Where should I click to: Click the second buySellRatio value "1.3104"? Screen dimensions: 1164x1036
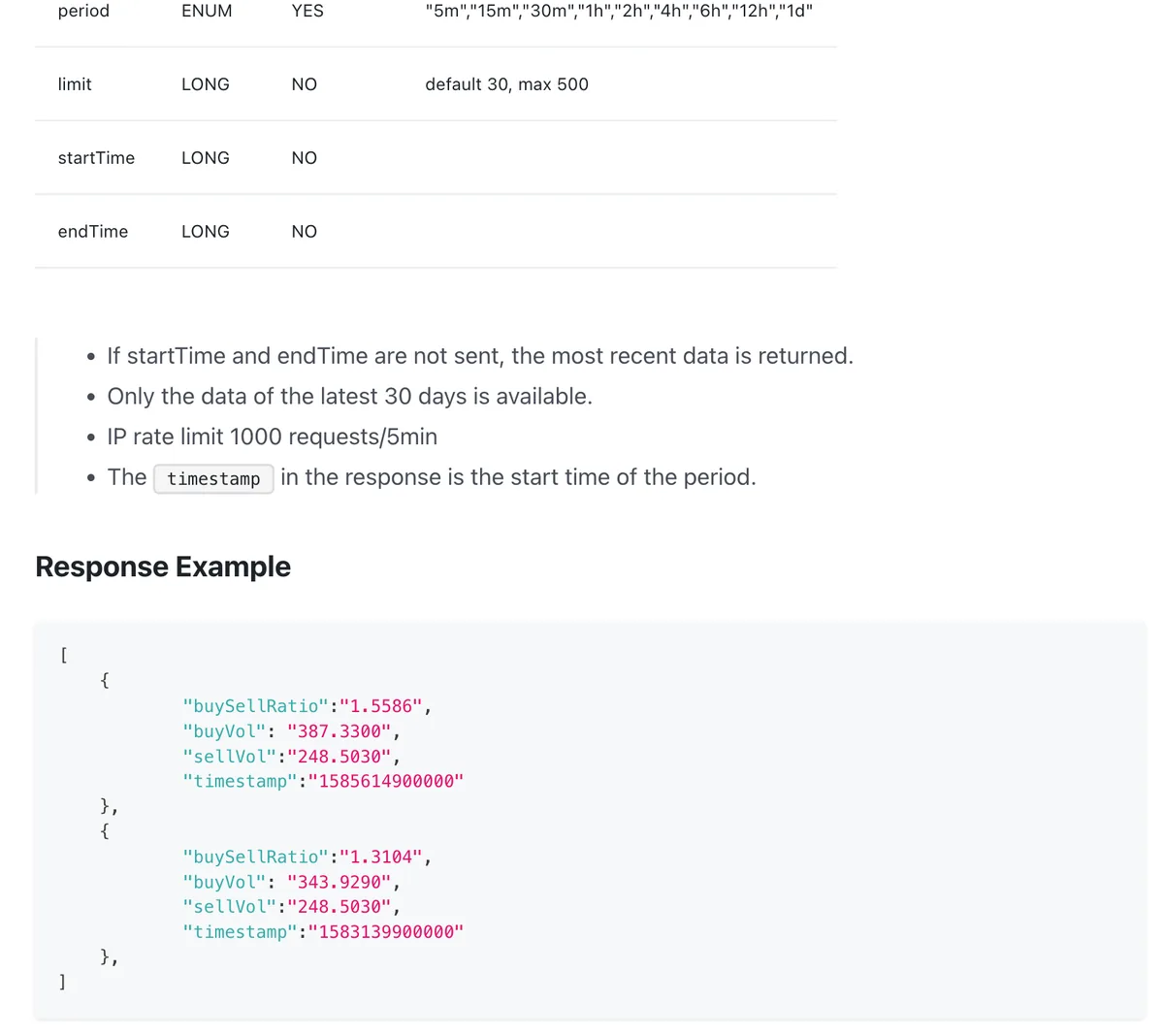tap(381, 858)
